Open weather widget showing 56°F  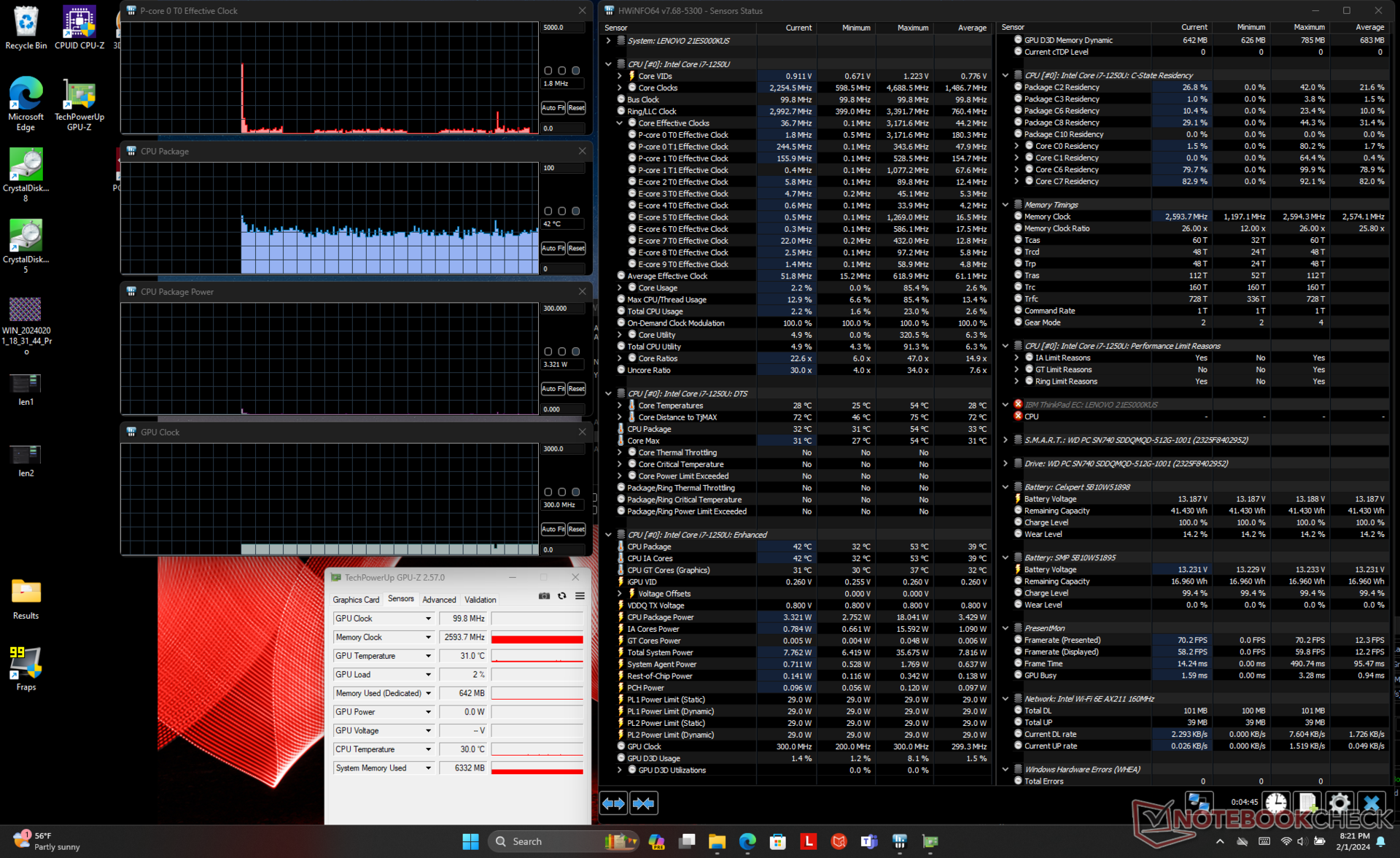(47, 841)
